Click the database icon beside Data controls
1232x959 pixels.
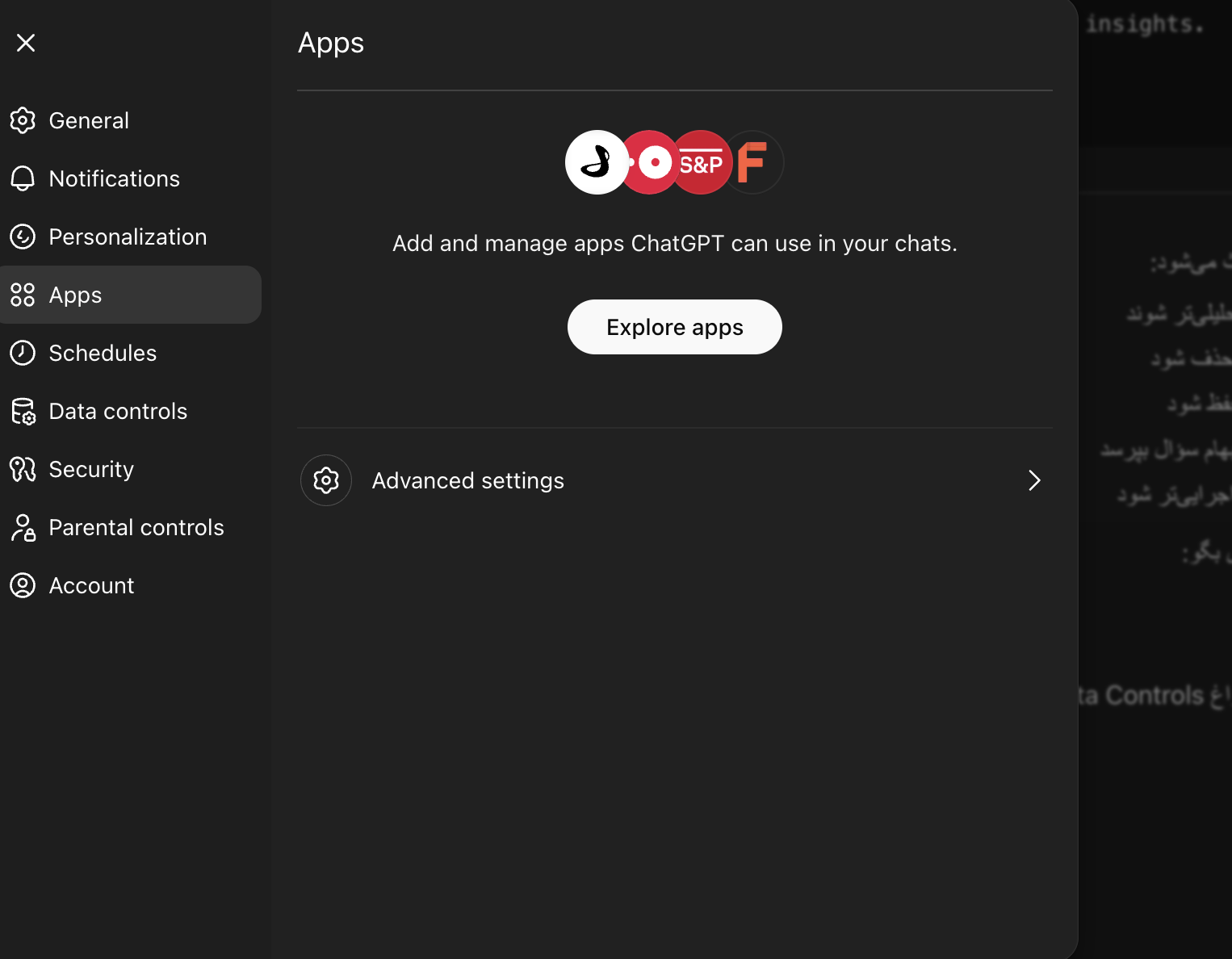tap(23, 411)
